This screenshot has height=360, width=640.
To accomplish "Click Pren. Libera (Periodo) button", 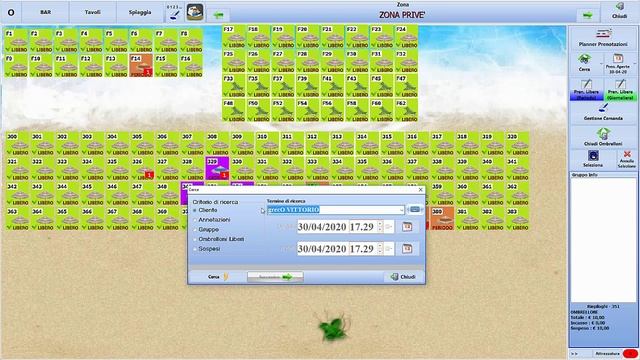I will 586,89.
